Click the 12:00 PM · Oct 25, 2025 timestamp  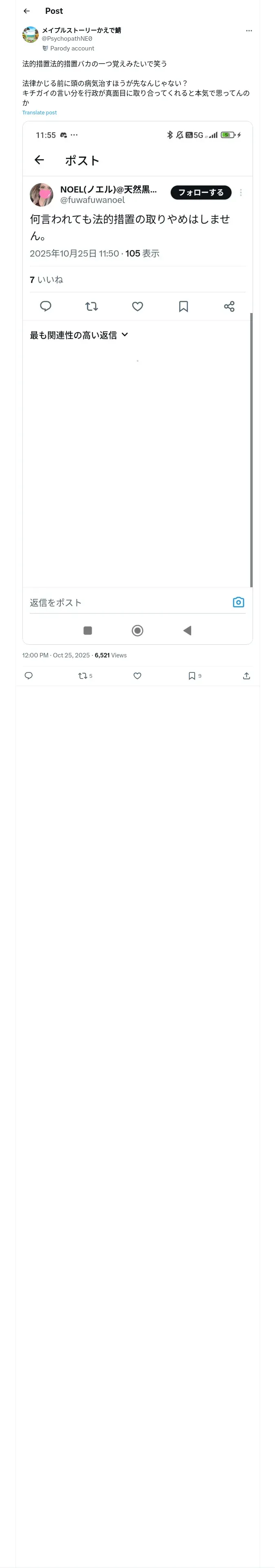[x=56, y=655]
